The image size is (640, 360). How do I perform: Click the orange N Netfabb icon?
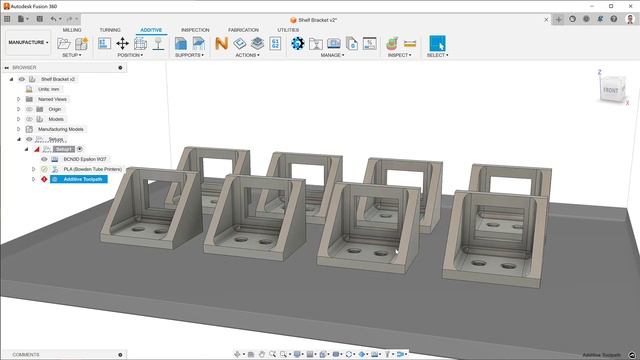coord(221,43)
